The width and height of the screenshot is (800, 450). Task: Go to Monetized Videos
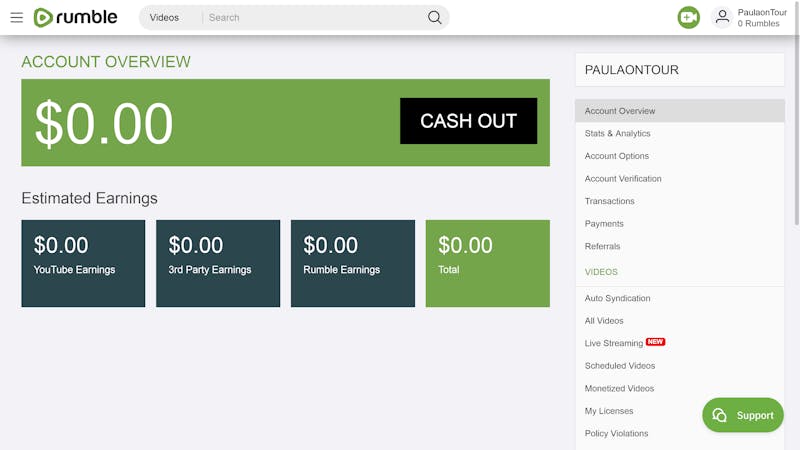pos(619,388)
